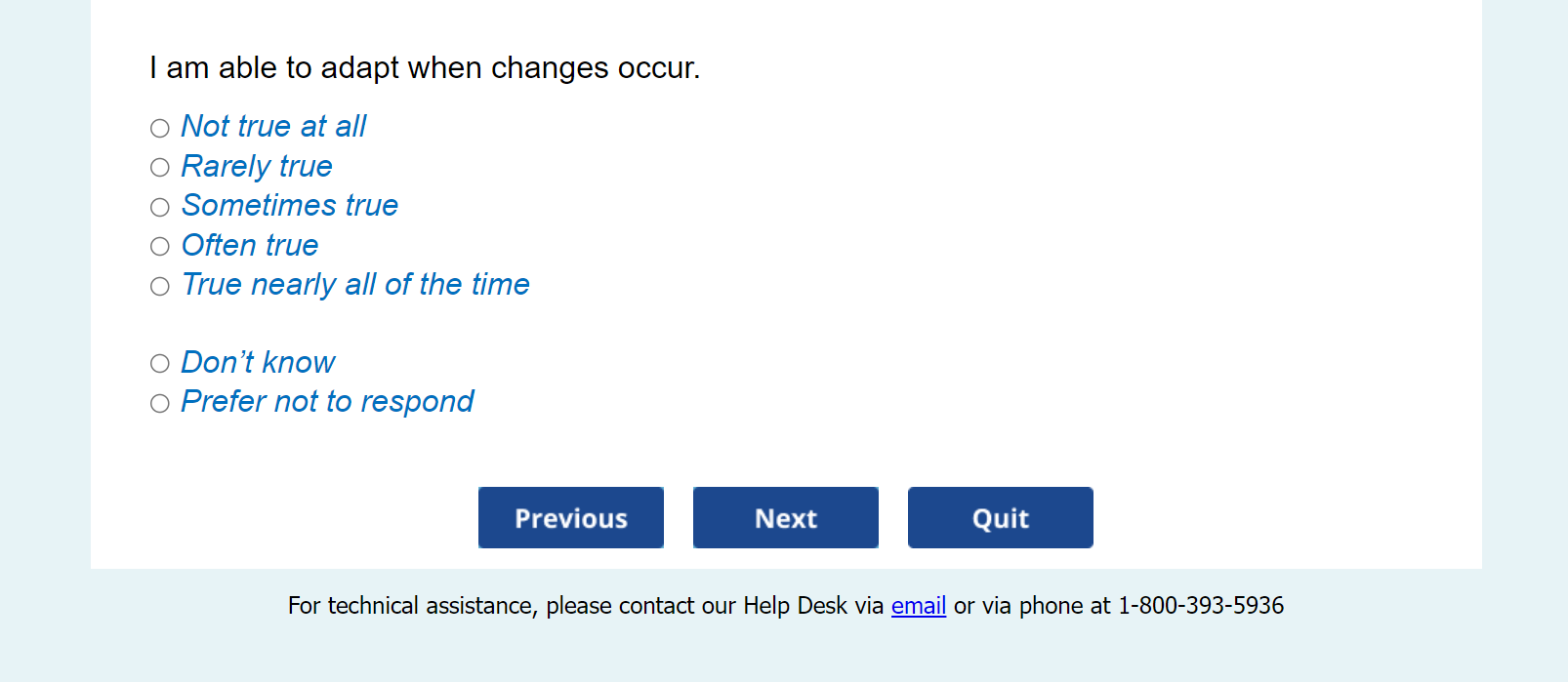
Task: Go back with the Previous button
Action: 571,518
